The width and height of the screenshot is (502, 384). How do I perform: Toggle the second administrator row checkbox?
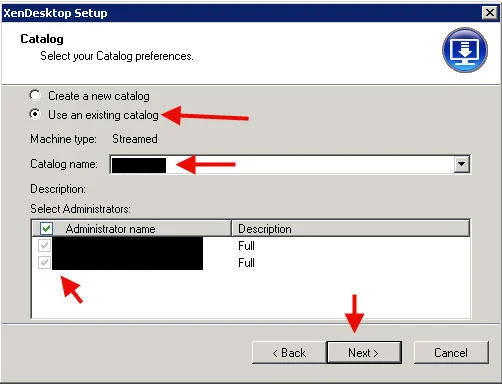[x=44, y=262]
